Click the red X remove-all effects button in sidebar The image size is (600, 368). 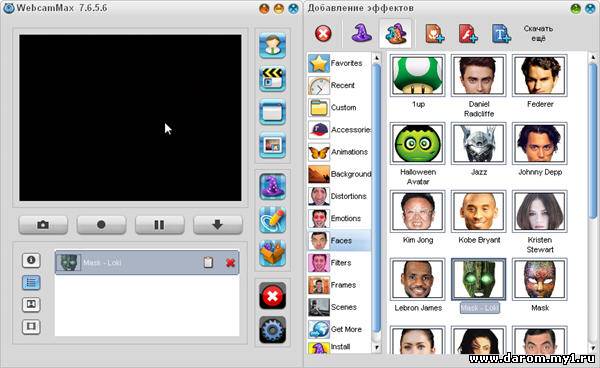click(272, 296)
